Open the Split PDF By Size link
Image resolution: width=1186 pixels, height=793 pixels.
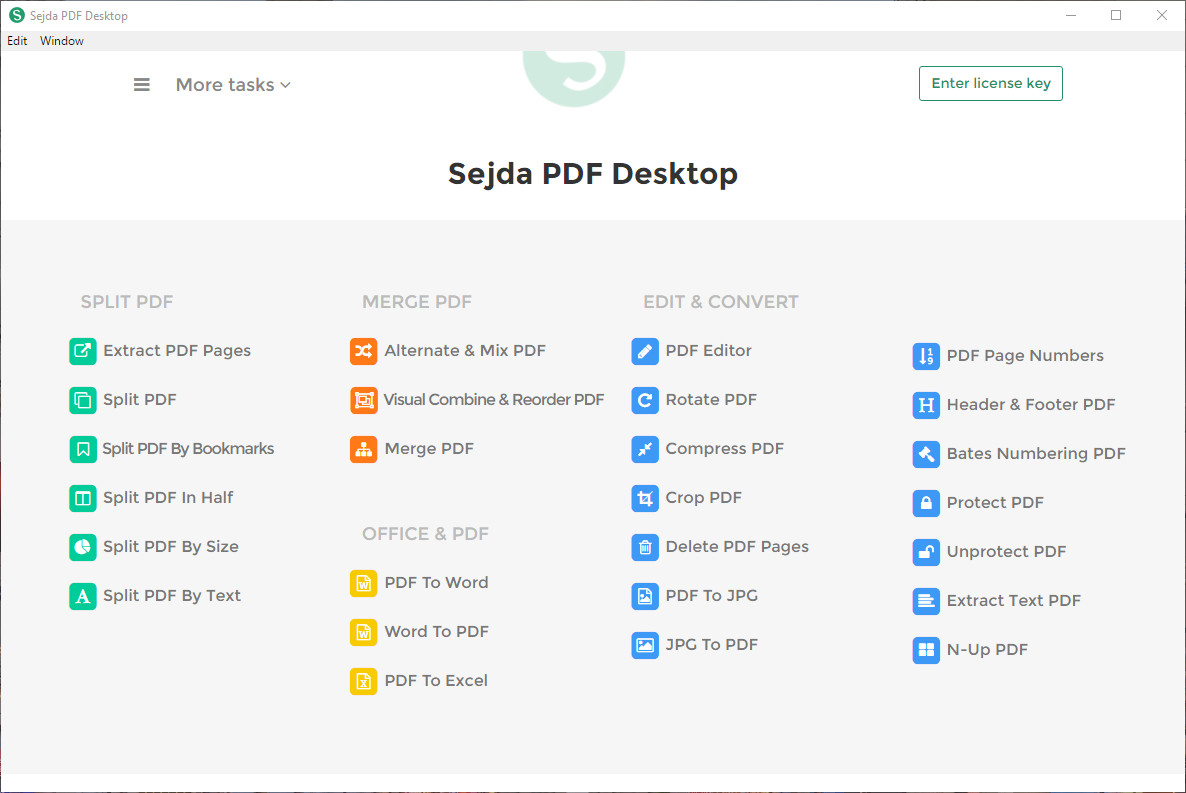click(x=171, y=546)
